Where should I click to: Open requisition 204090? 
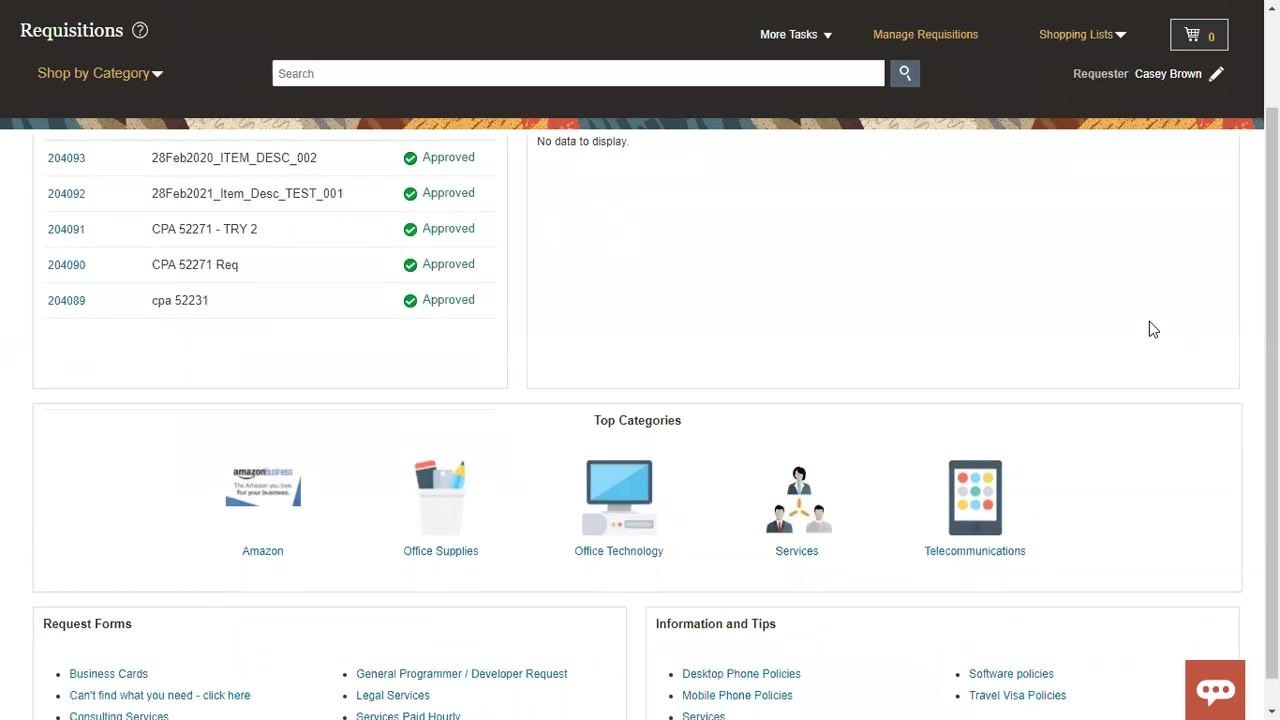[66, 265]
